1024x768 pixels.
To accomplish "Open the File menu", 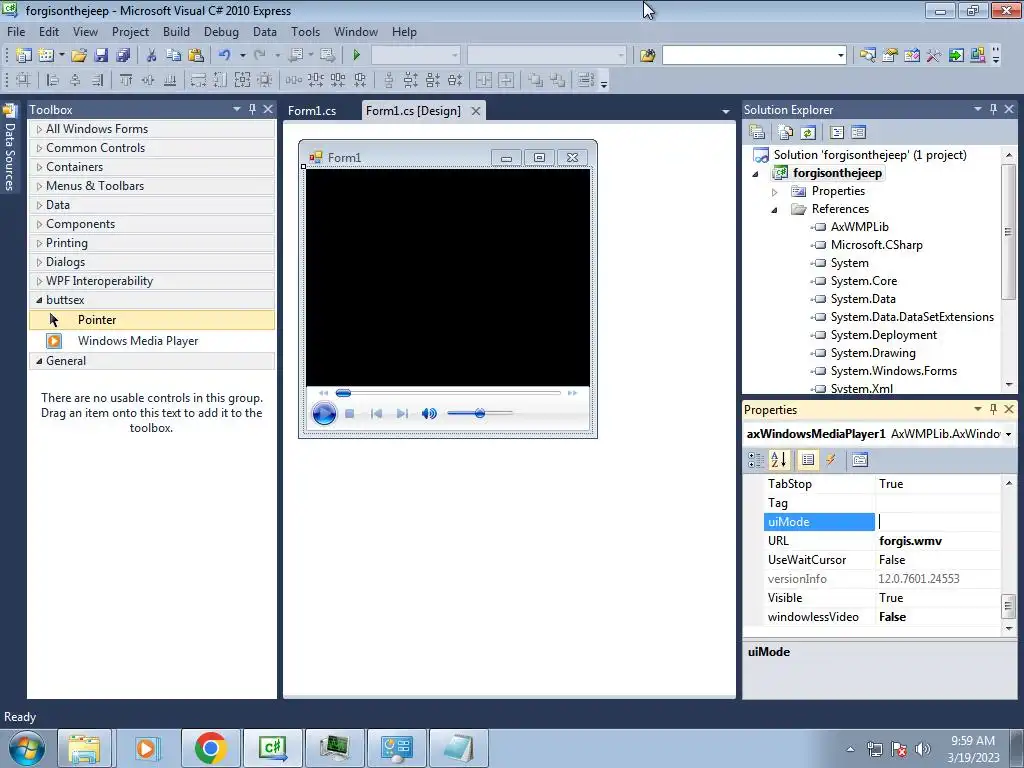I will (16, 32).
